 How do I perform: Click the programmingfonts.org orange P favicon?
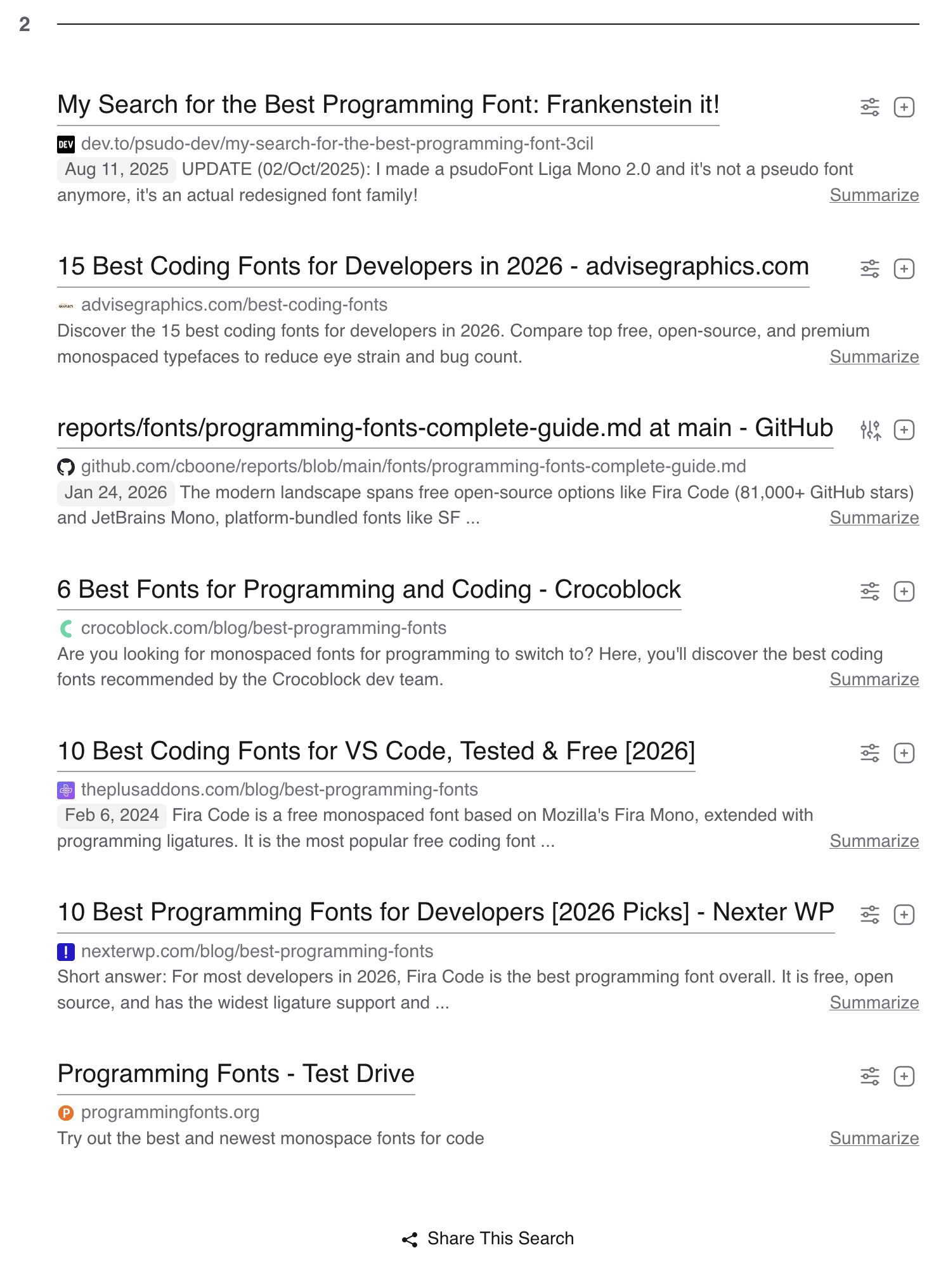[x=66, y=1112]
